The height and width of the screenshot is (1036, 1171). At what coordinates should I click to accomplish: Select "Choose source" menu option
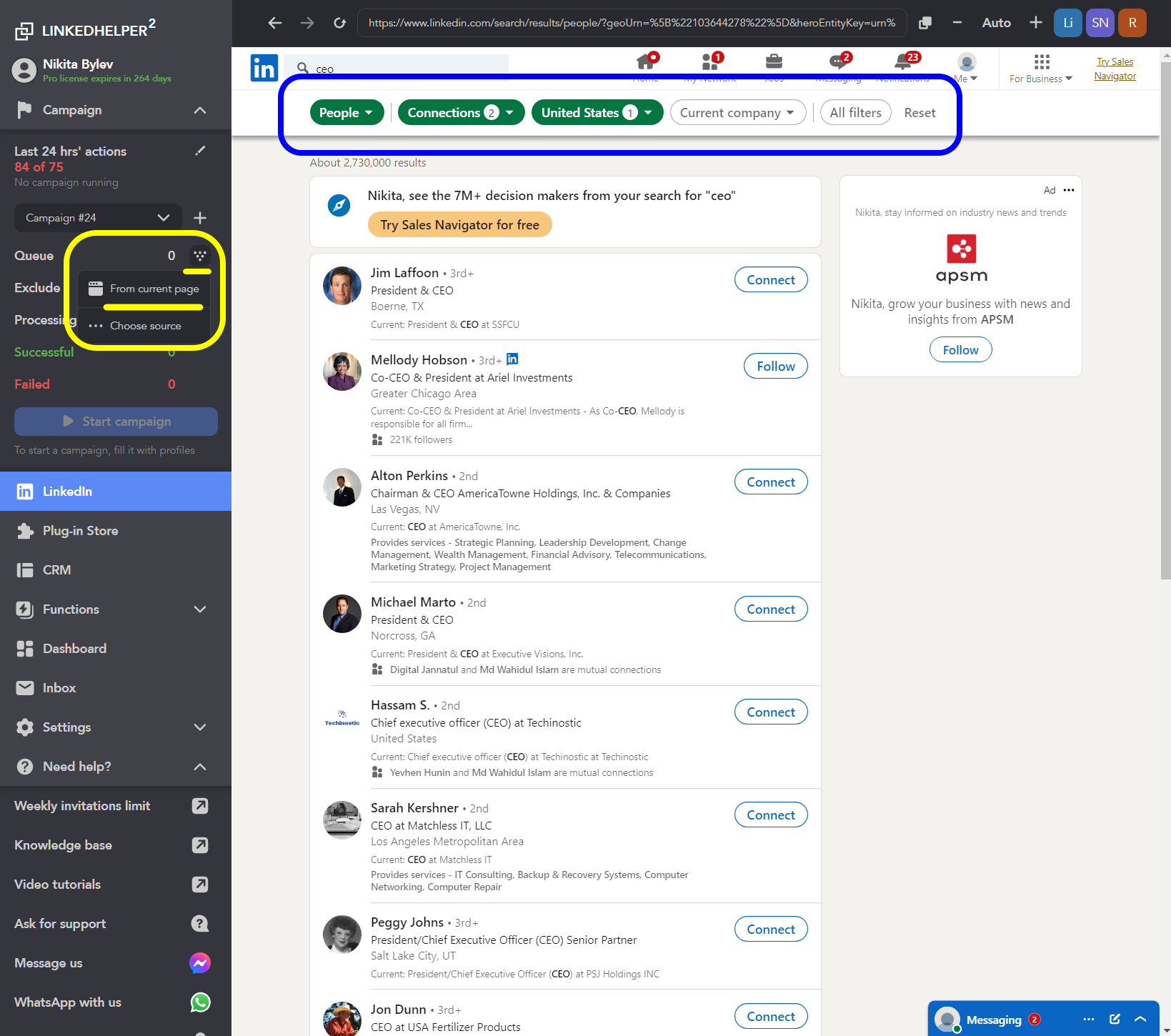146,325
